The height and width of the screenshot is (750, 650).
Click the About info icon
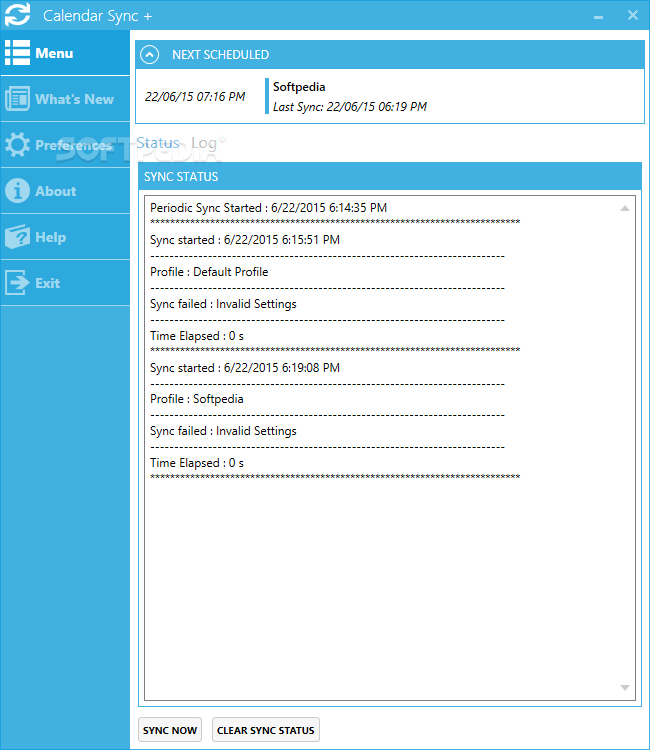[17, 190]
